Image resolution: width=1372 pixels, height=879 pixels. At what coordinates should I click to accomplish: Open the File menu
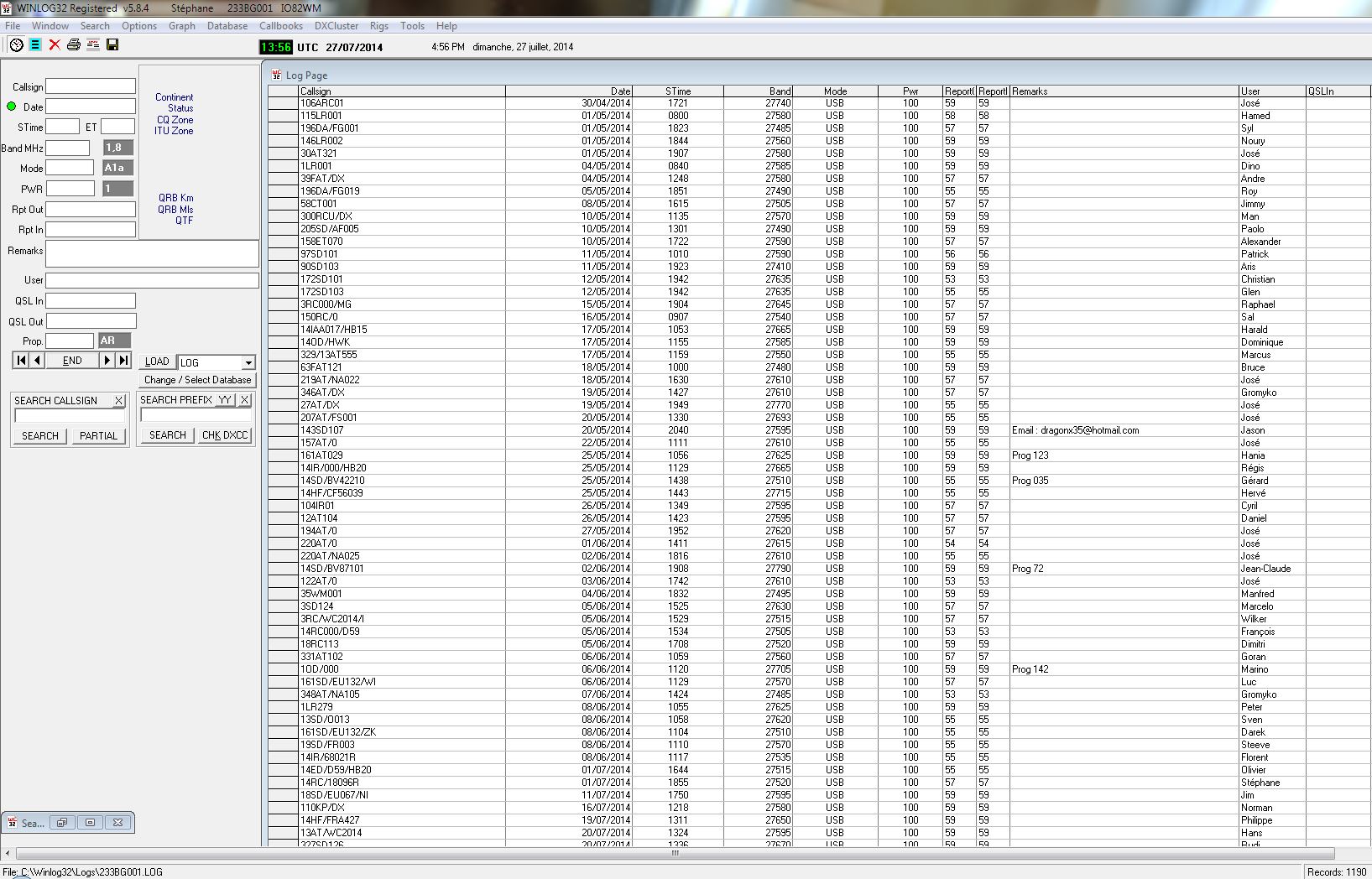tap(13, 26)
